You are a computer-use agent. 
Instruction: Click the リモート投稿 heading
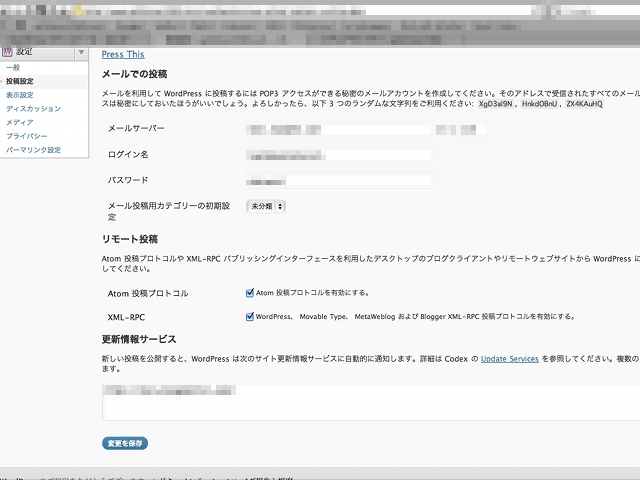[x=130, y=239]
